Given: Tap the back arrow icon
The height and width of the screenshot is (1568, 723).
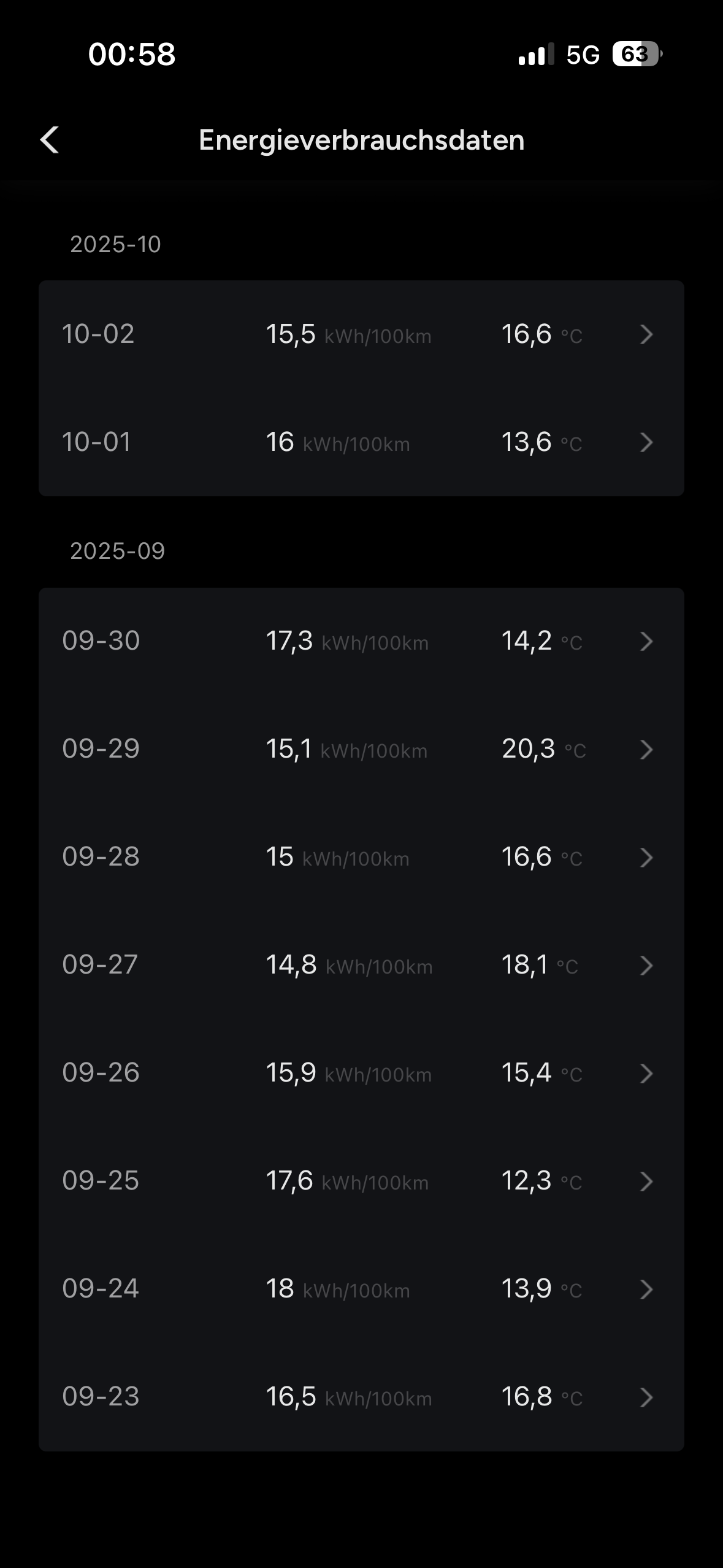Looking at the screenshot, I should pyautogui.click(x=50, y=140).
